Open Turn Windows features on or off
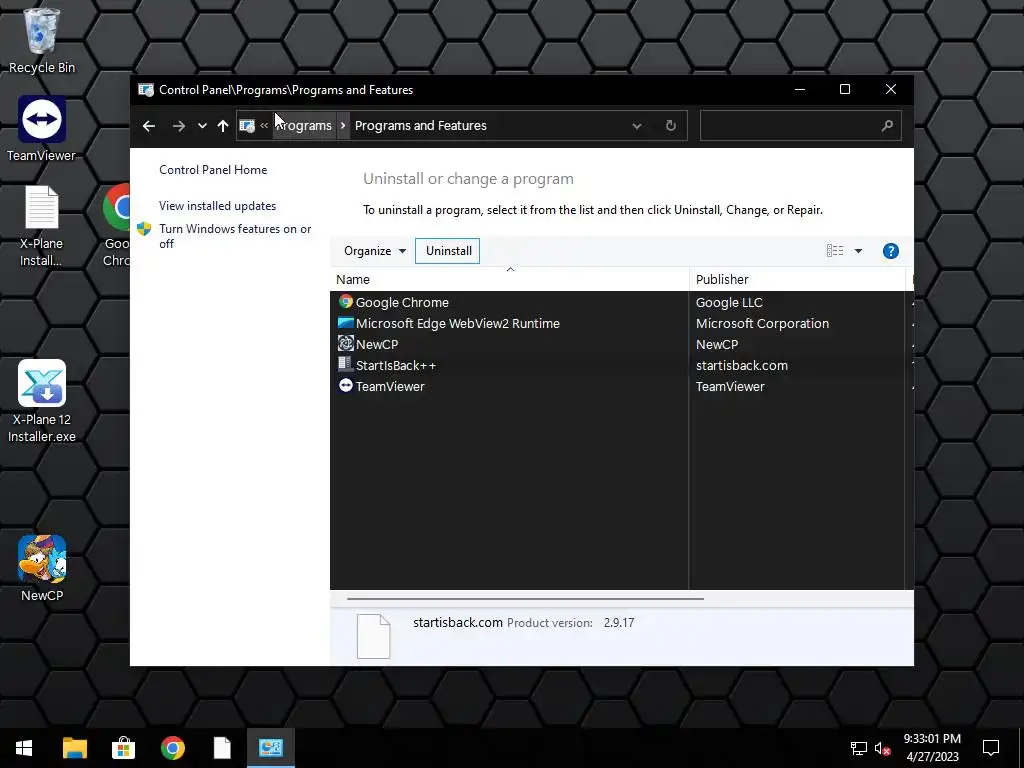Image resolution: width=1024 pixels, height=768 pixels. 235,236
